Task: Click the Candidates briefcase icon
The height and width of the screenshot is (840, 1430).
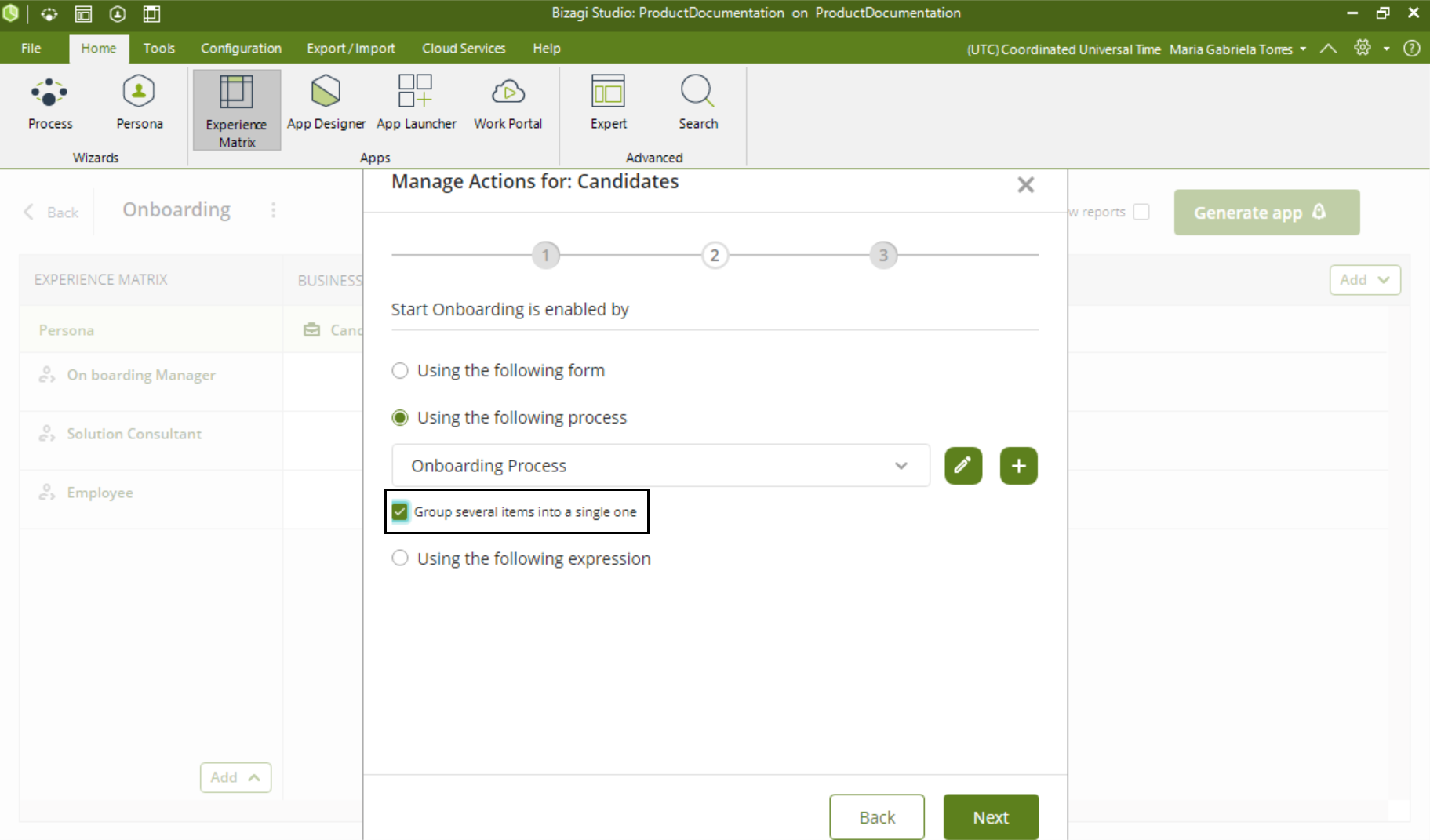Action: [311, 330]
